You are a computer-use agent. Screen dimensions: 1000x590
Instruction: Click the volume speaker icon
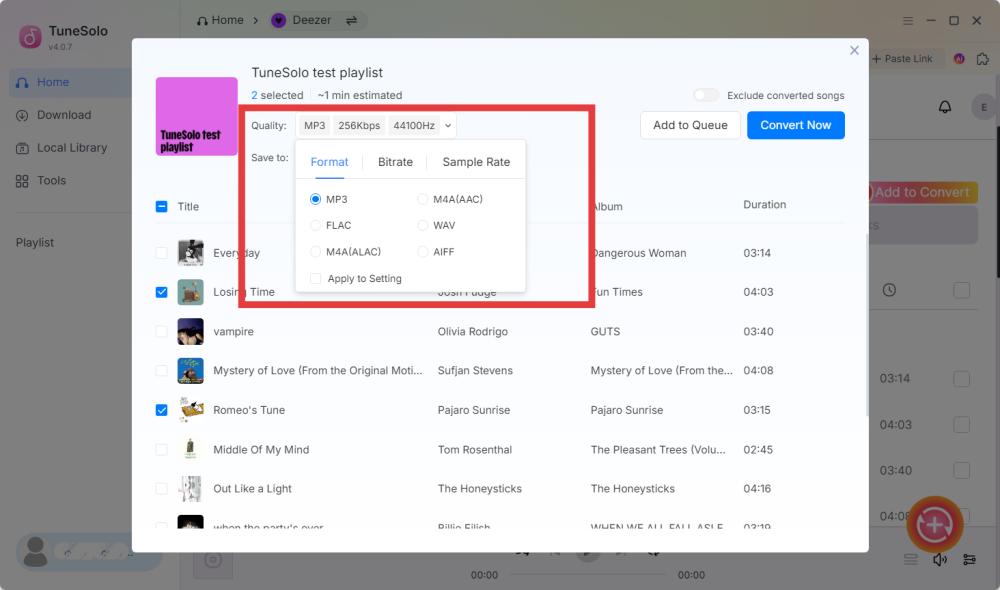pos(939,560)
